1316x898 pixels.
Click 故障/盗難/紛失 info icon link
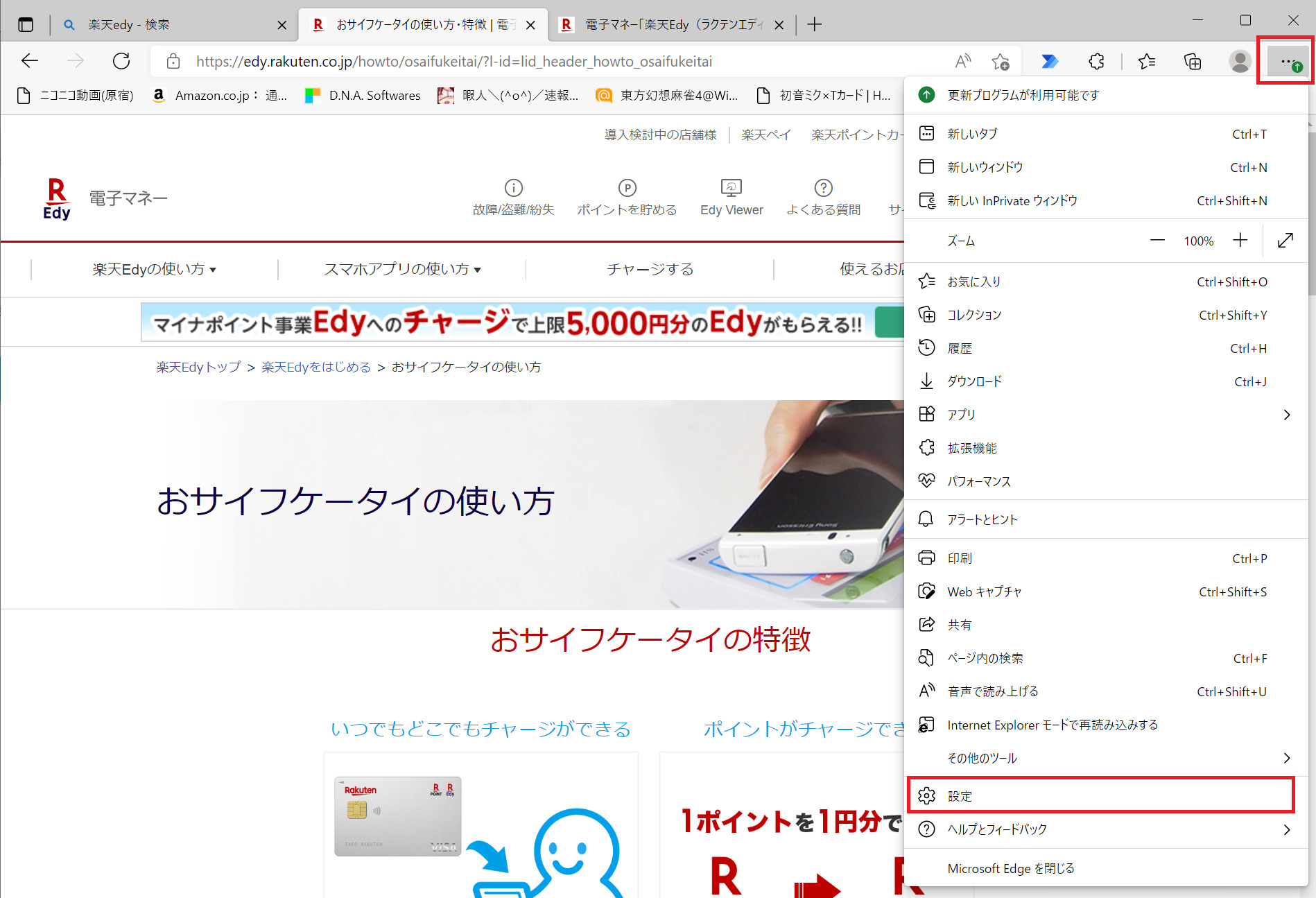[513, 198]
